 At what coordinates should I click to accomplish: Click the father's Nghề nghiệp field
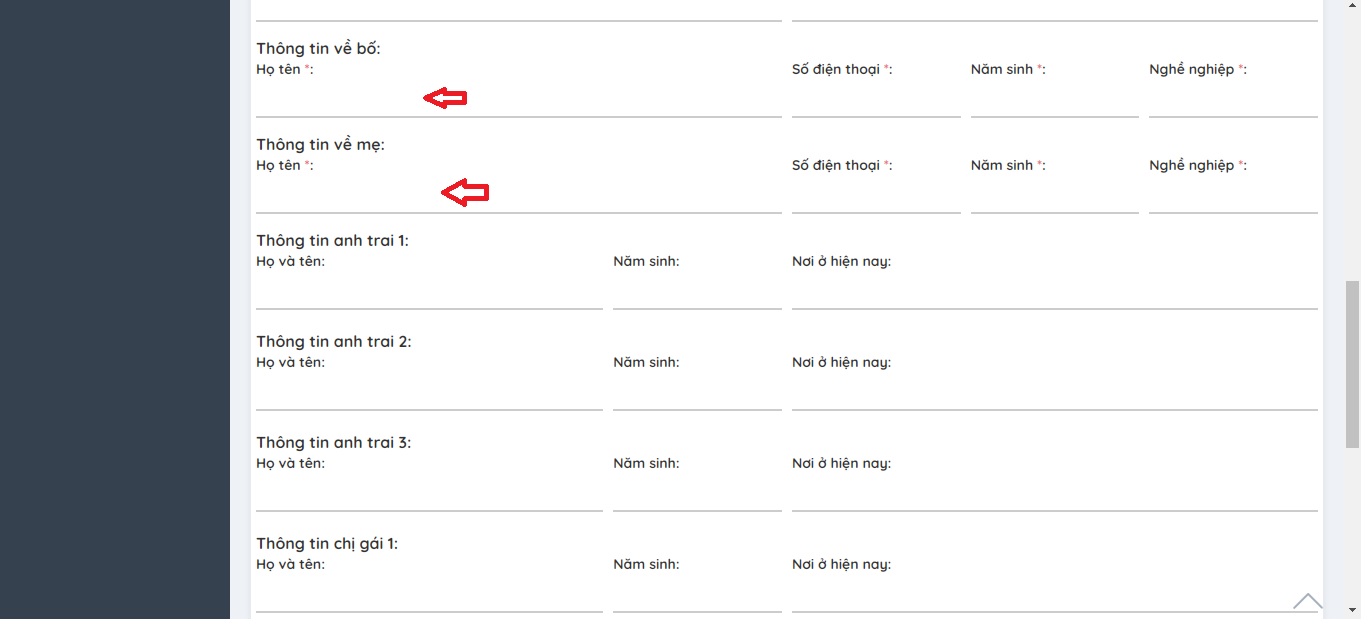[x=1232, y=100]
